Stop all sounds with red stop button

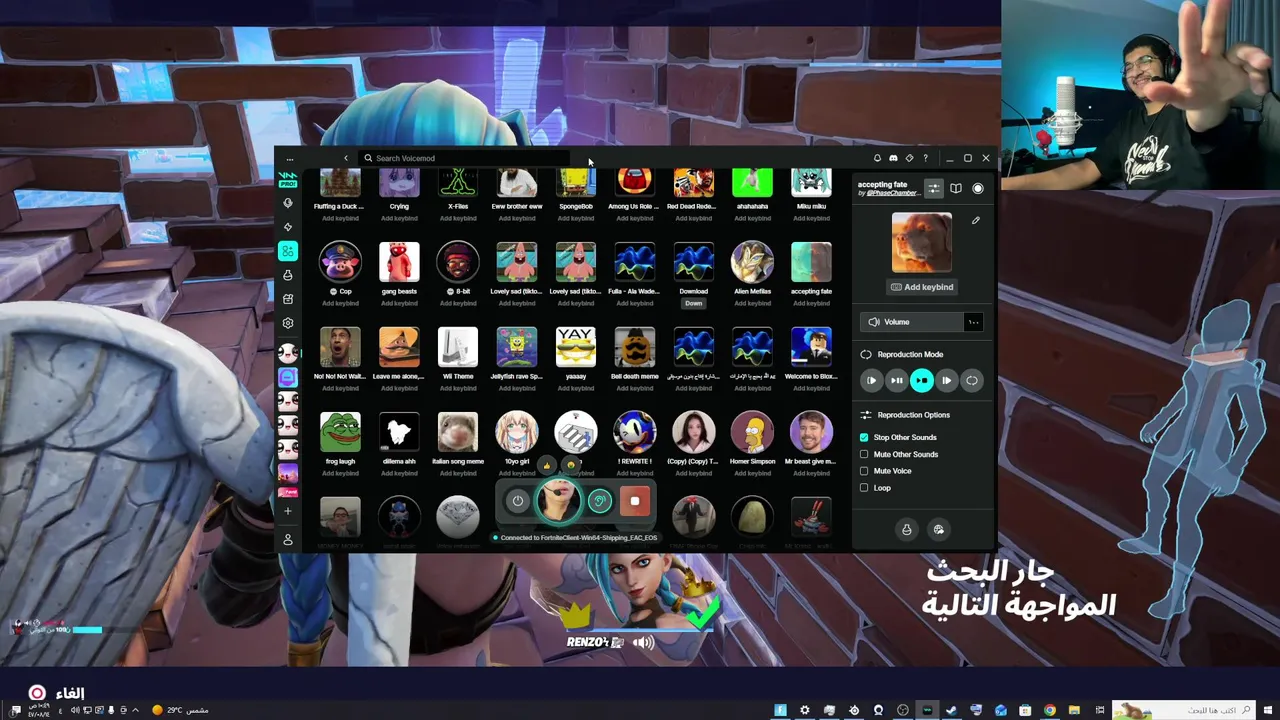tap(635, 501)
